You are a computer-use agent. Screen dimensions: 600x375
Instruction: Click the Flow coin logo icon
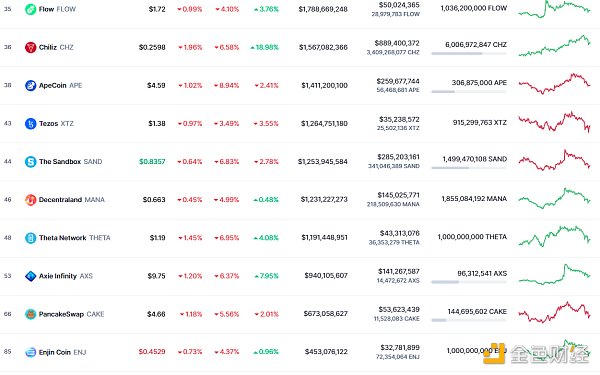coord(30,9)
